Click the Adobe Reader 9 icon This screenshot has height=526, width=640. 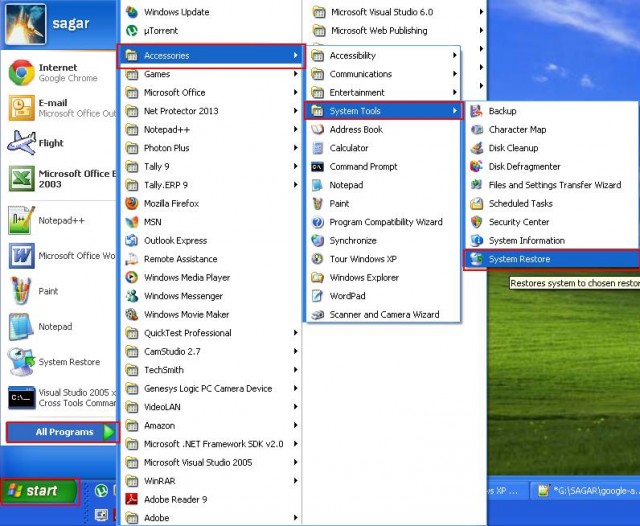pyautogui.click(x=132, y=499)
